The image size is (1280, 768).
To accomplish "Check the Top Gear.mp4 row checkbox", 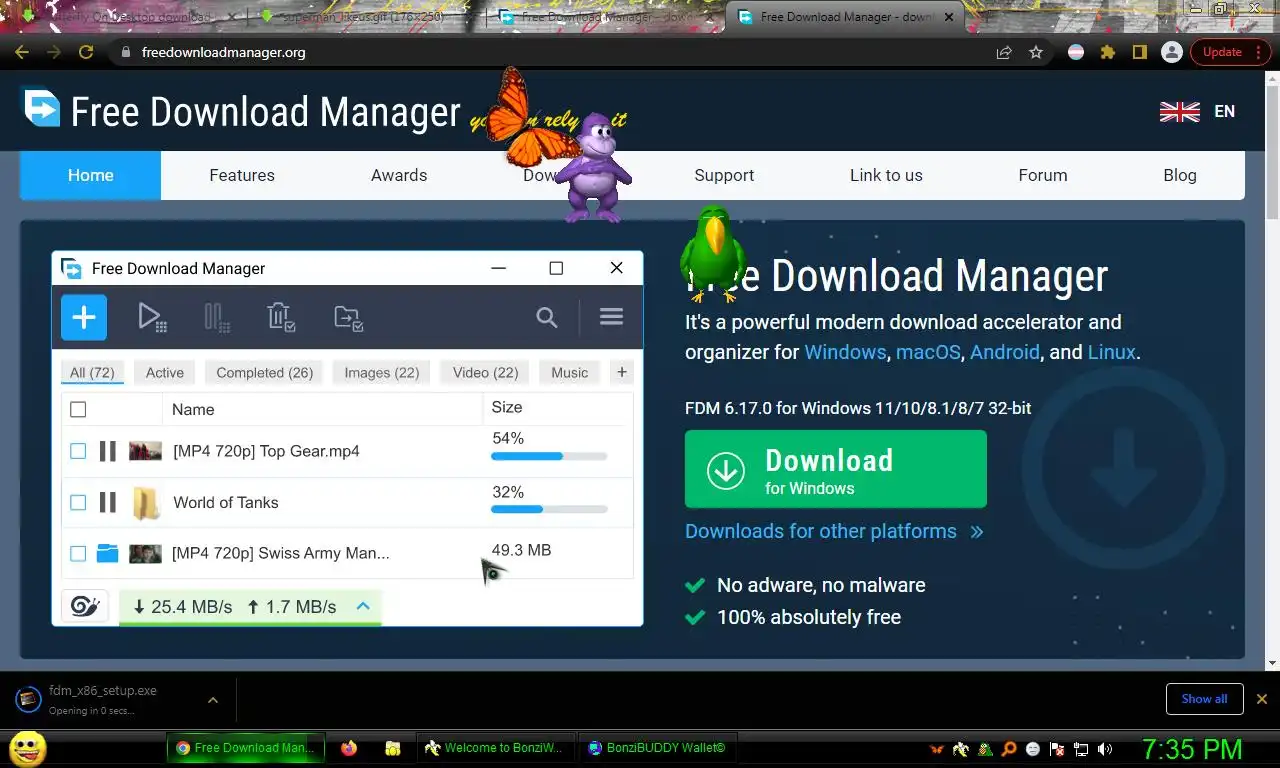I will click(78, 451).
